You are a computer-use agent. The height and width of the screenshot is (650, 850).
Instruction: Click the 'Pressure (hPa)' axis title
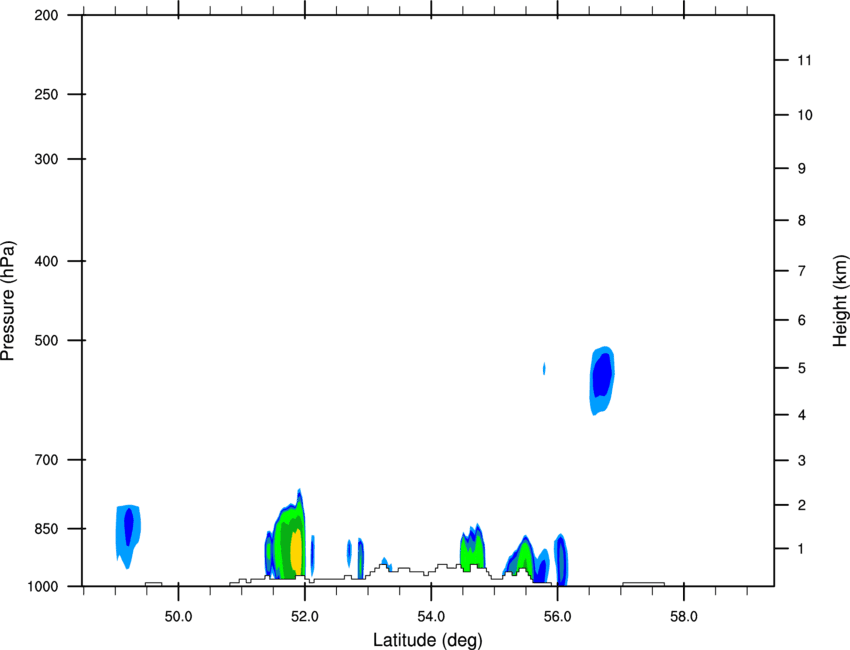tap(8, 301)
